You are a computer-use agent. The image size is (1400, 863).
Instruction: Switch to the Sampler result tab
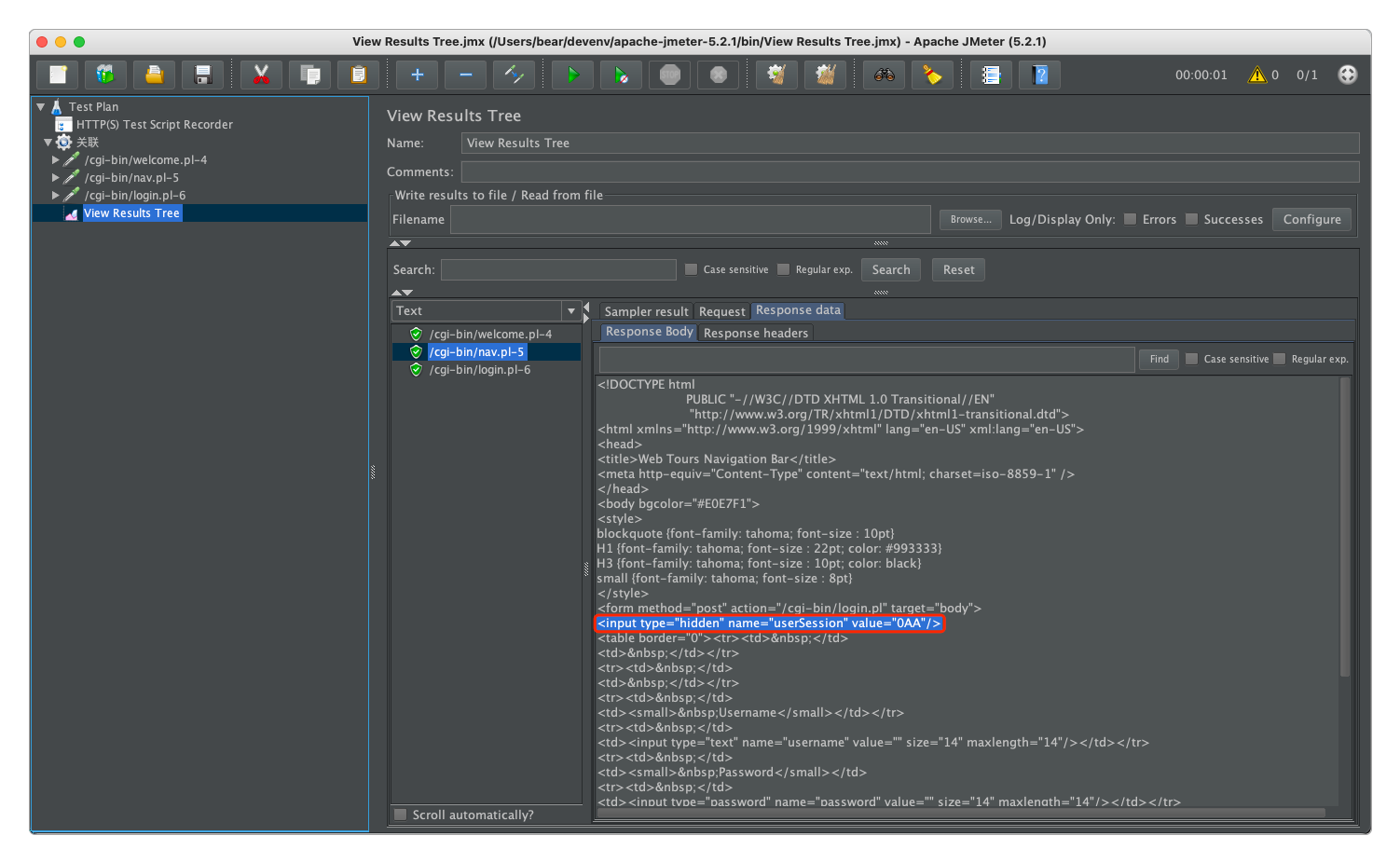click(646, 311)
